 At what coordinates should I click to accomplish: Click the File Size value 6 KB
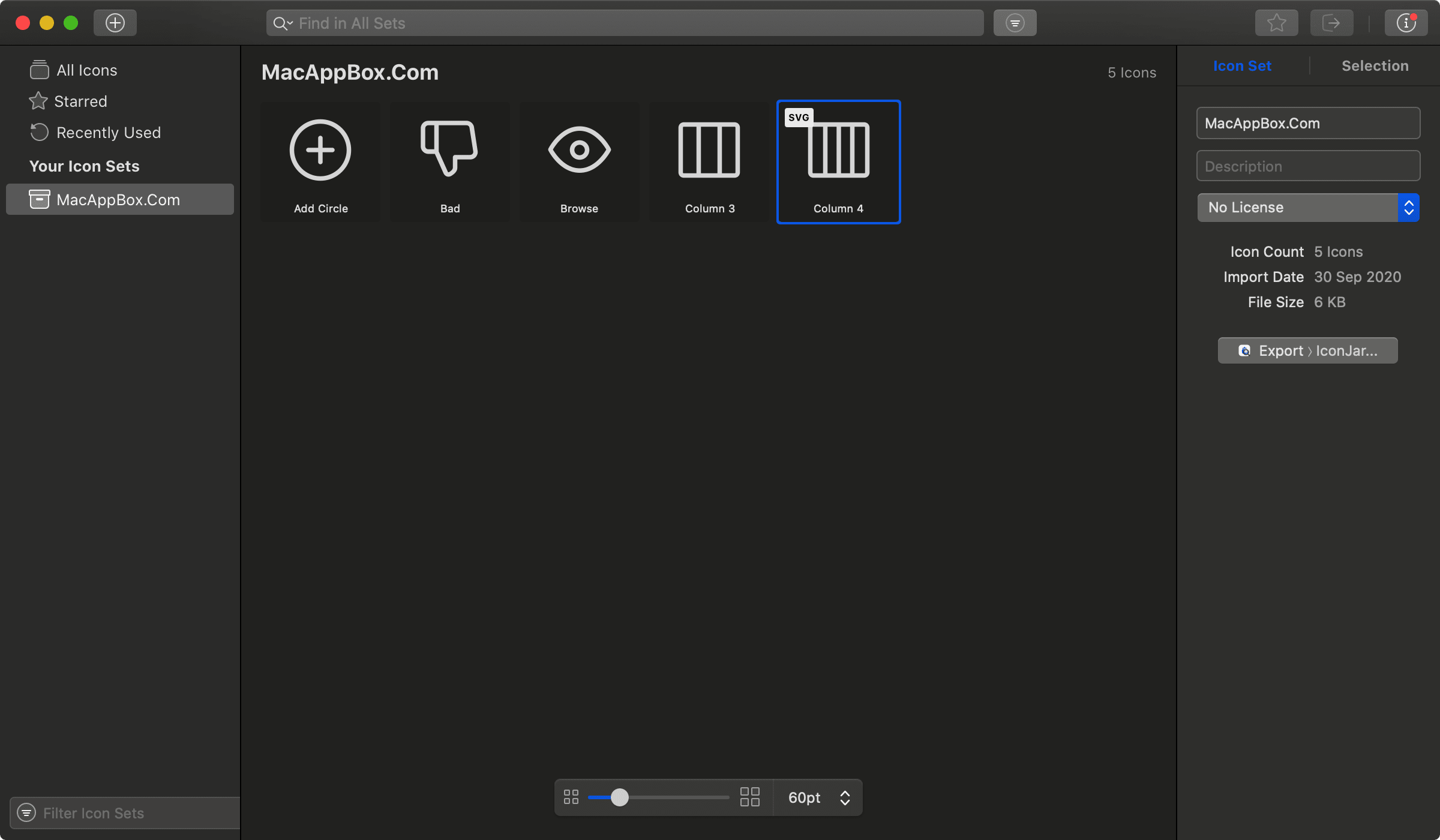1330,302
